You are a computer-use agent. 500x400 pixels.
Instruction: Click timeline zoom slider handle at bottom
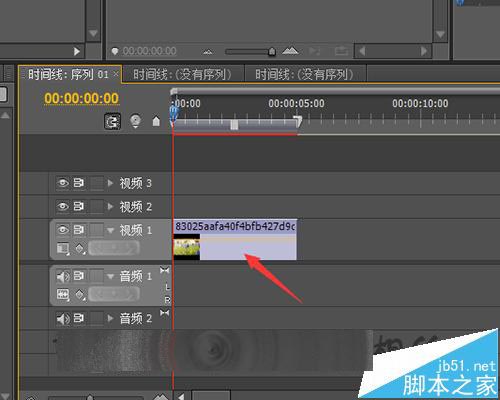(90, 397)
